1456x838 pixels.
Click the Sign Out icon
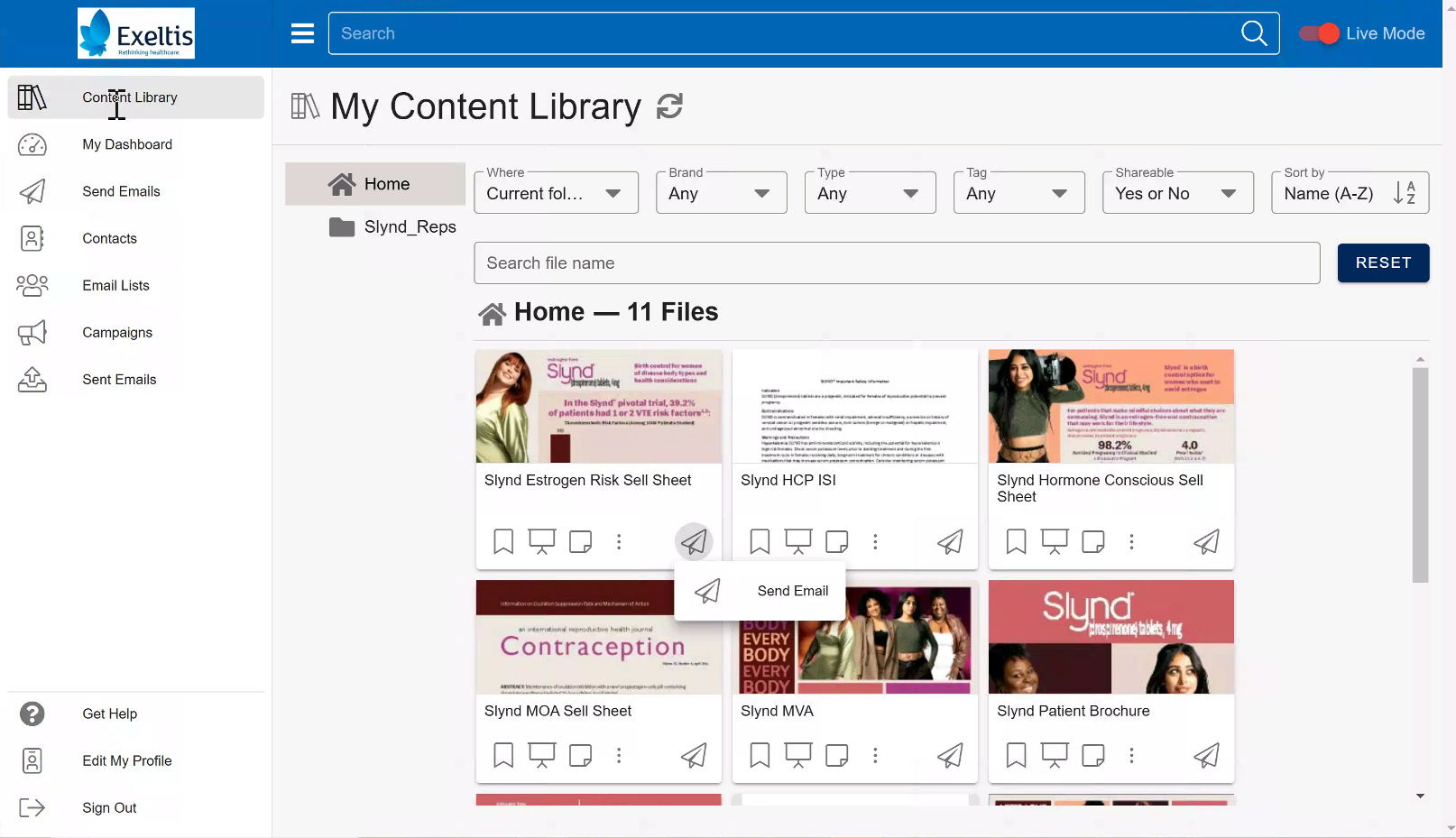[32, 807]
